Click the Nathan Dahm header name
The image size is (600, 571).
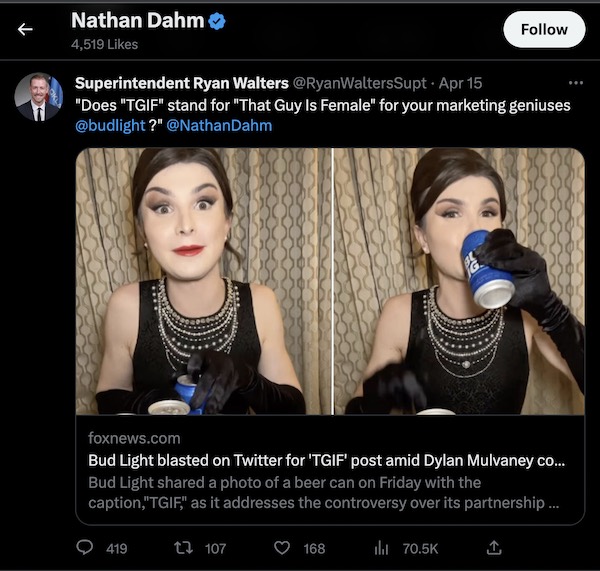coord(137,21)
